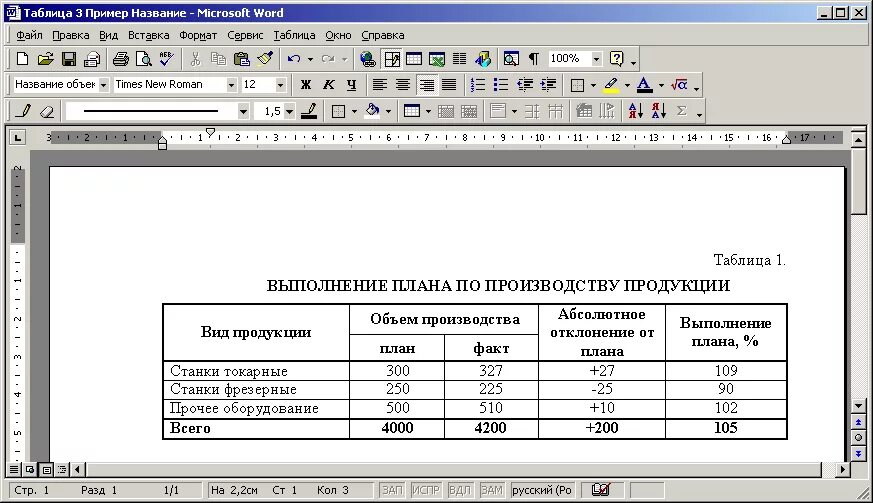
Task: Click the ЗАП status bar indicator
Action: 392,490
